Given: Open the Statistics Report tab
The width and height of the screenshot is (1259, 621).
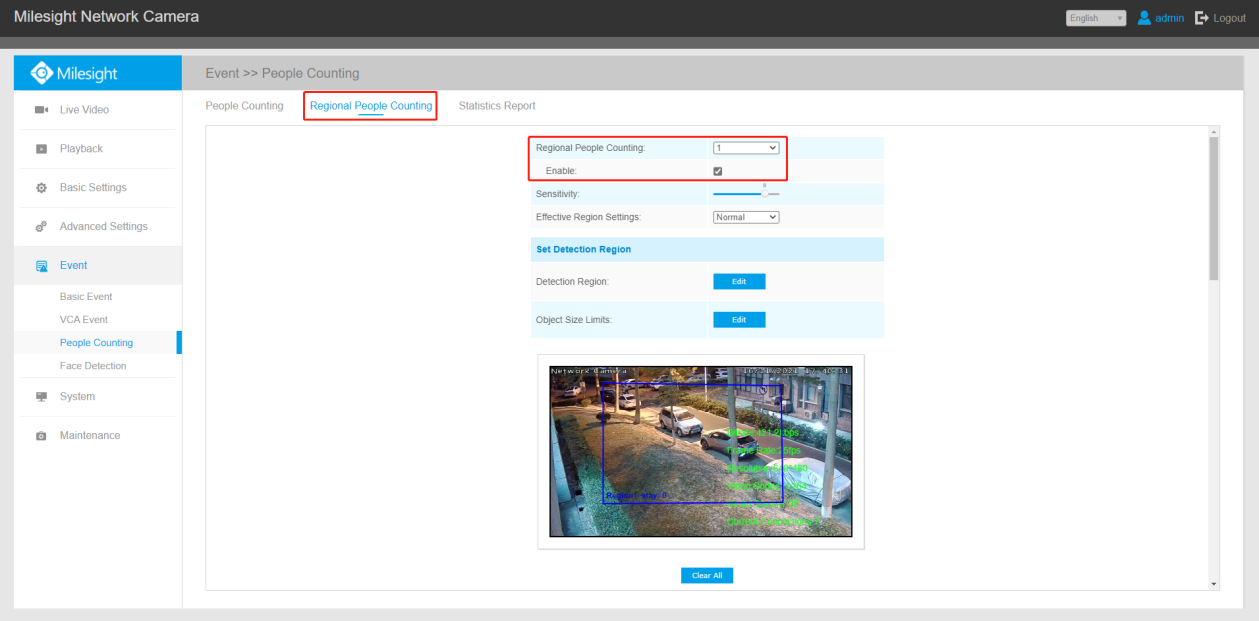Looking at the screenshot, I should pyautogui.click(x=497, y=106).
